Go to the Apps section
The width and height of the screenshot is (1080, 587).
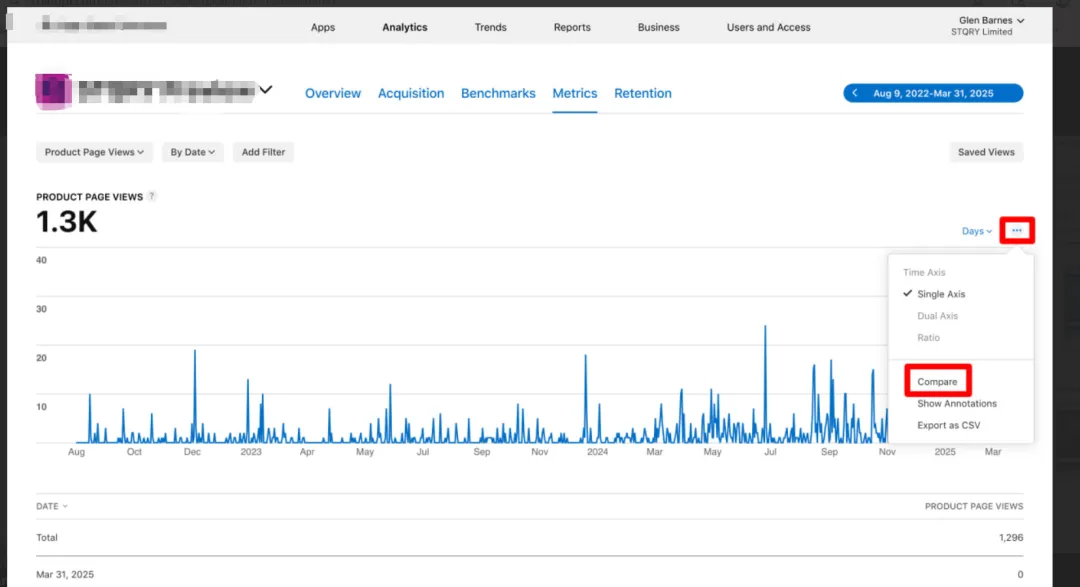point(322,28)
